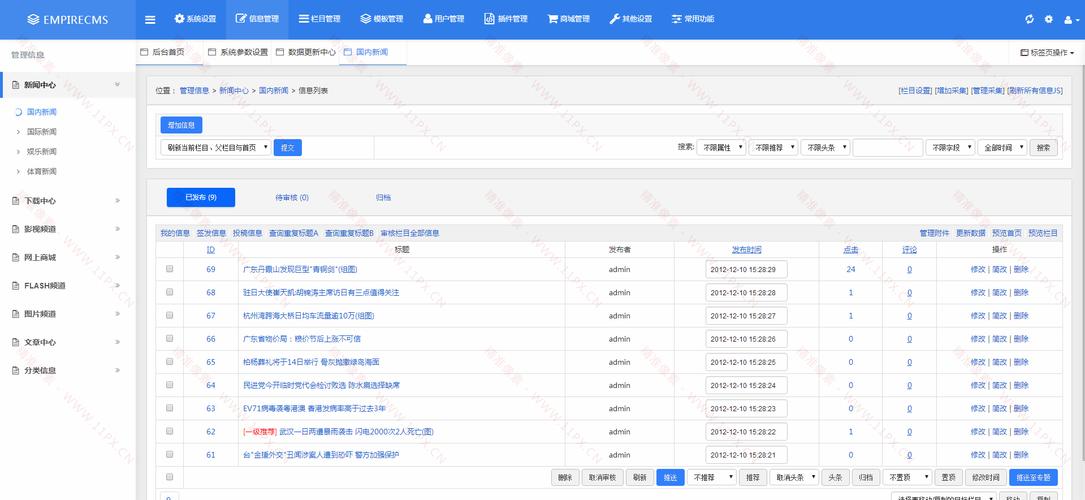
Task: Open 用户管理 in top navigation
Action: [x=444, y=19]
